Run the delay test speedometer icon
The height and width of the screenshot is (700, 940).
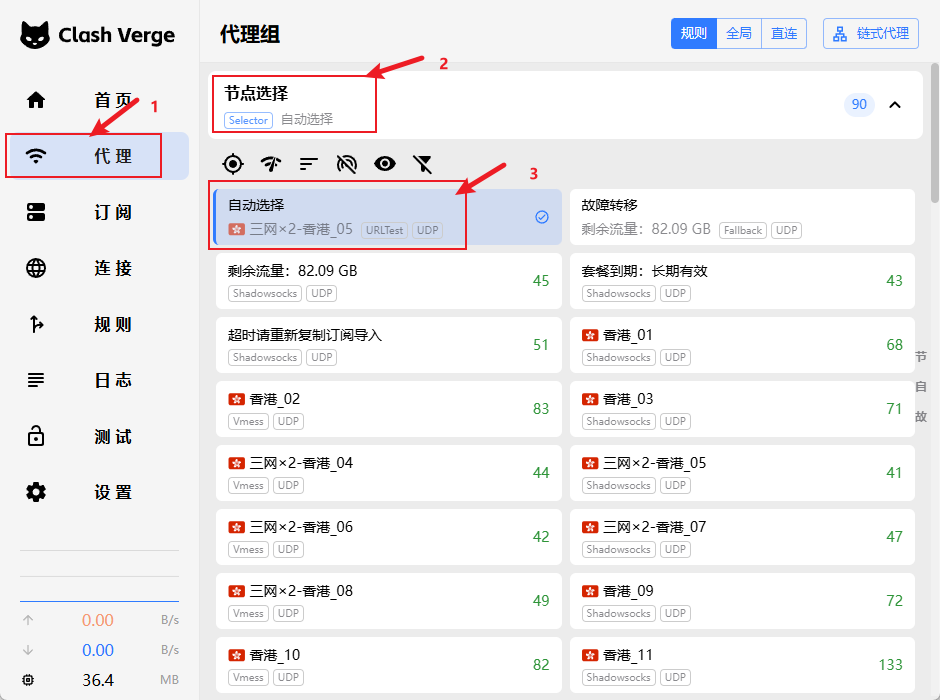(x=271, y=164)
